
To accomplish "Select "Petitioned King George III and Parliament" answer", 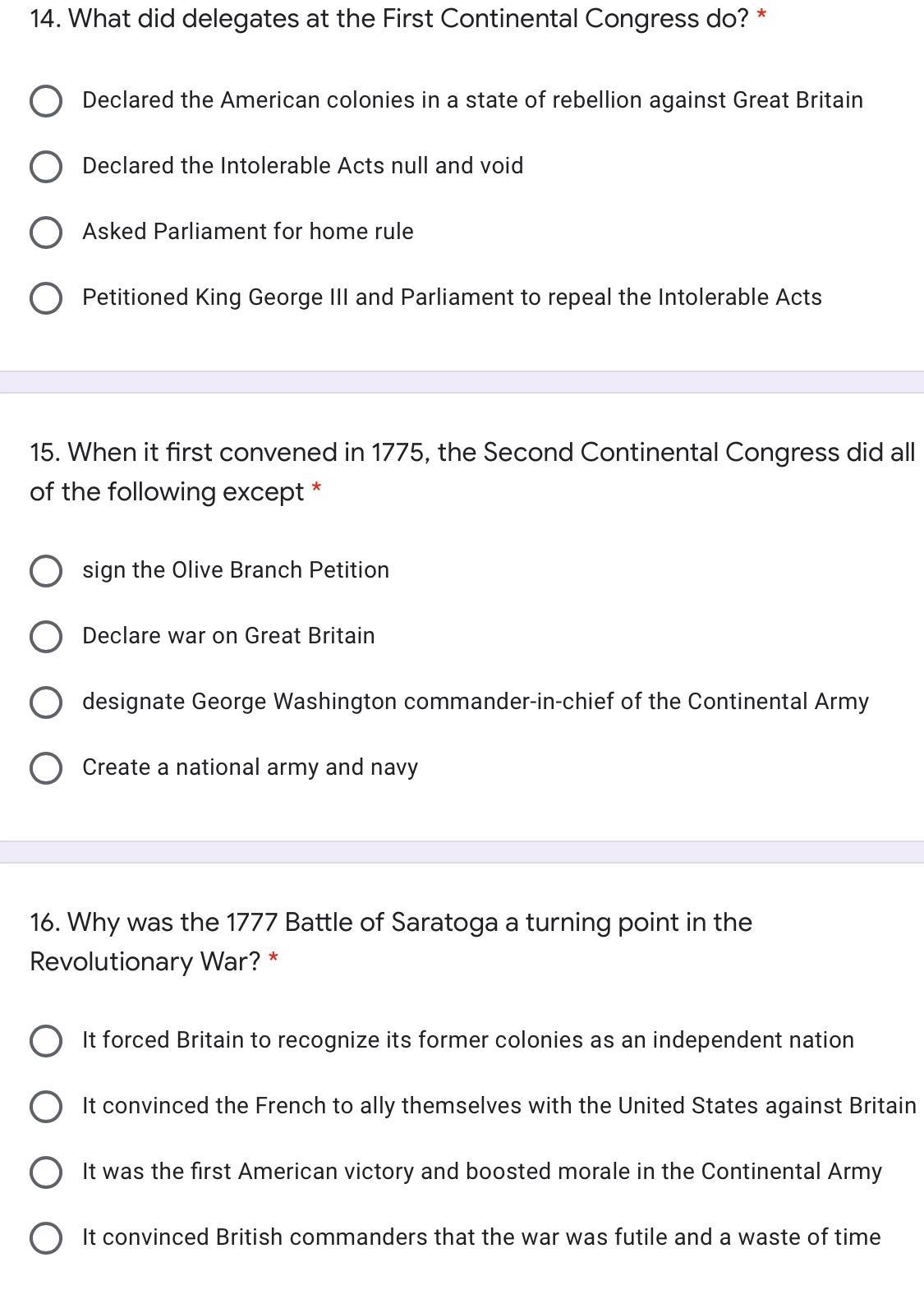I will pyautogui.click(x=45, y=297).
